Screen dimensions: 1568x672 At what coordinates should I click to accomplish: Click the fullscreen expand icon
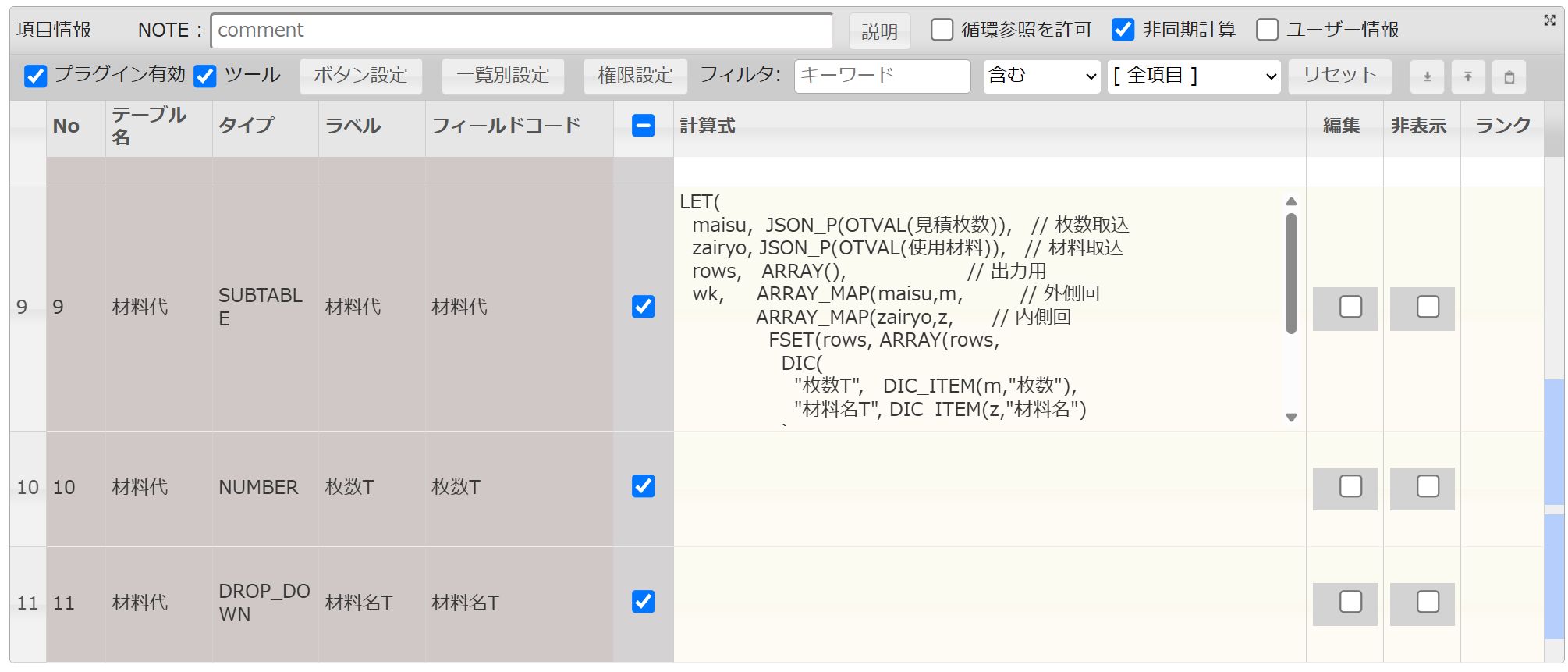pos(1549,20)
